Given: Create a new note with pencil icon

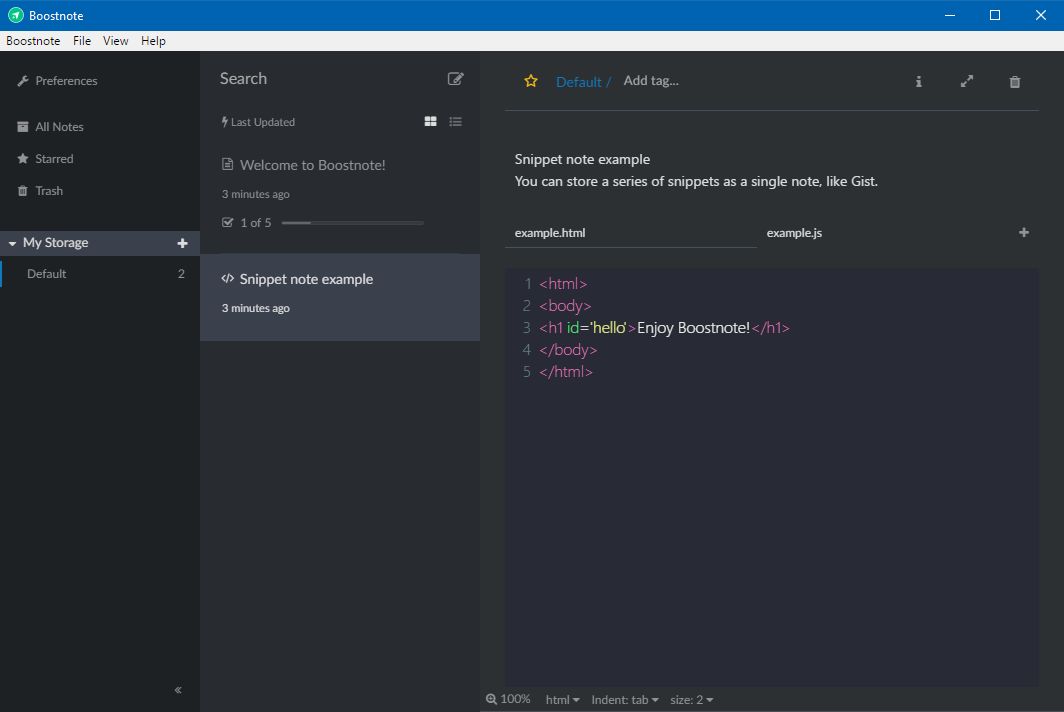Looking at the screenshot, I should [455, 79].
